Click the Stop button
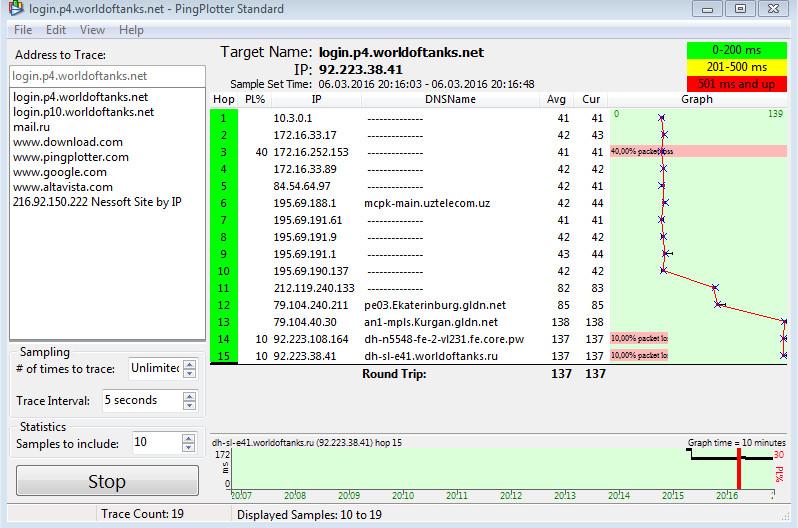Screen dimensions: 798x528 coord(107,480)
